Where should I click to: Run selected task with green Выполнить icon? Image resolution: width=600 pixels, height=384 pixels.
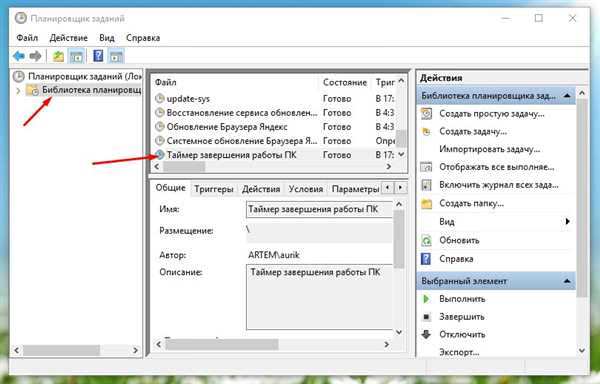pyautogui.click(x=426, y=299)
